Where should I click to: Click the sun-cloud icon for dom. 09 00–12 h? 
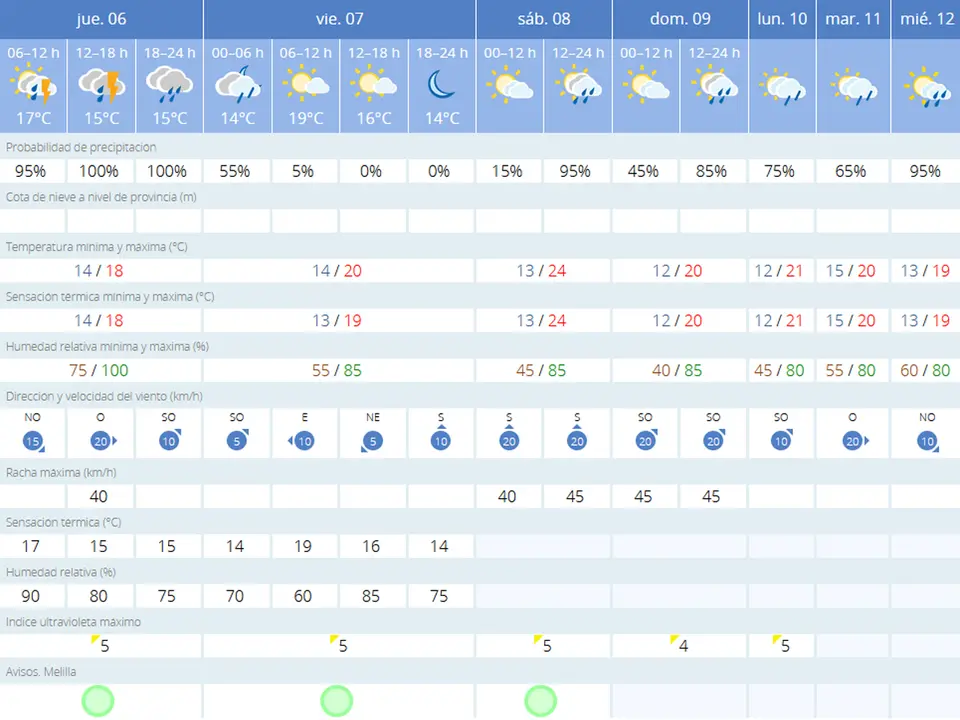(646, 85)
